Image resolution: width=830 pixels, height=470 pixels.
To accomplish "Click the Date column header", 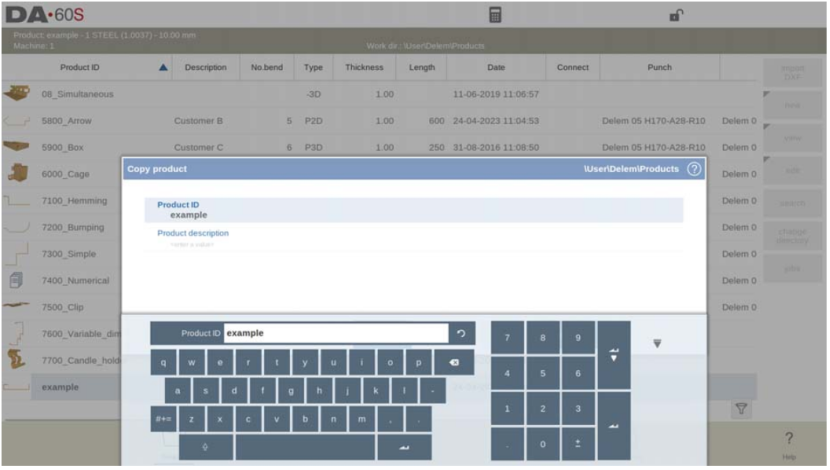I will (495, 68).
